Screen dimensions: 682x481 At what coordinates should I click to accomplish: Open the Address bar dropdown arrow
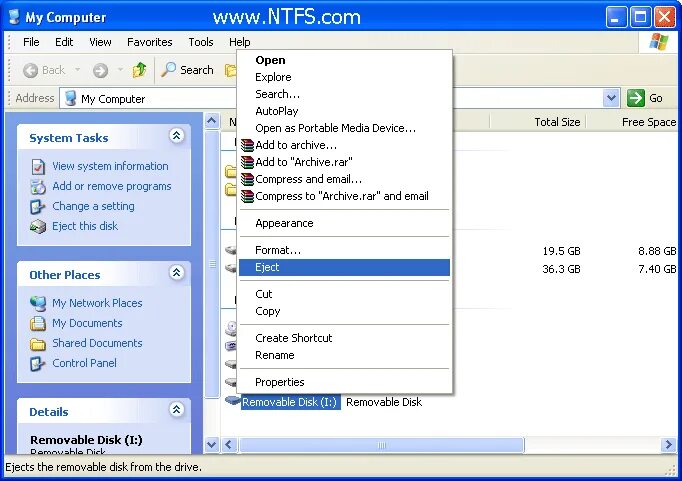(x=611, y=98)
